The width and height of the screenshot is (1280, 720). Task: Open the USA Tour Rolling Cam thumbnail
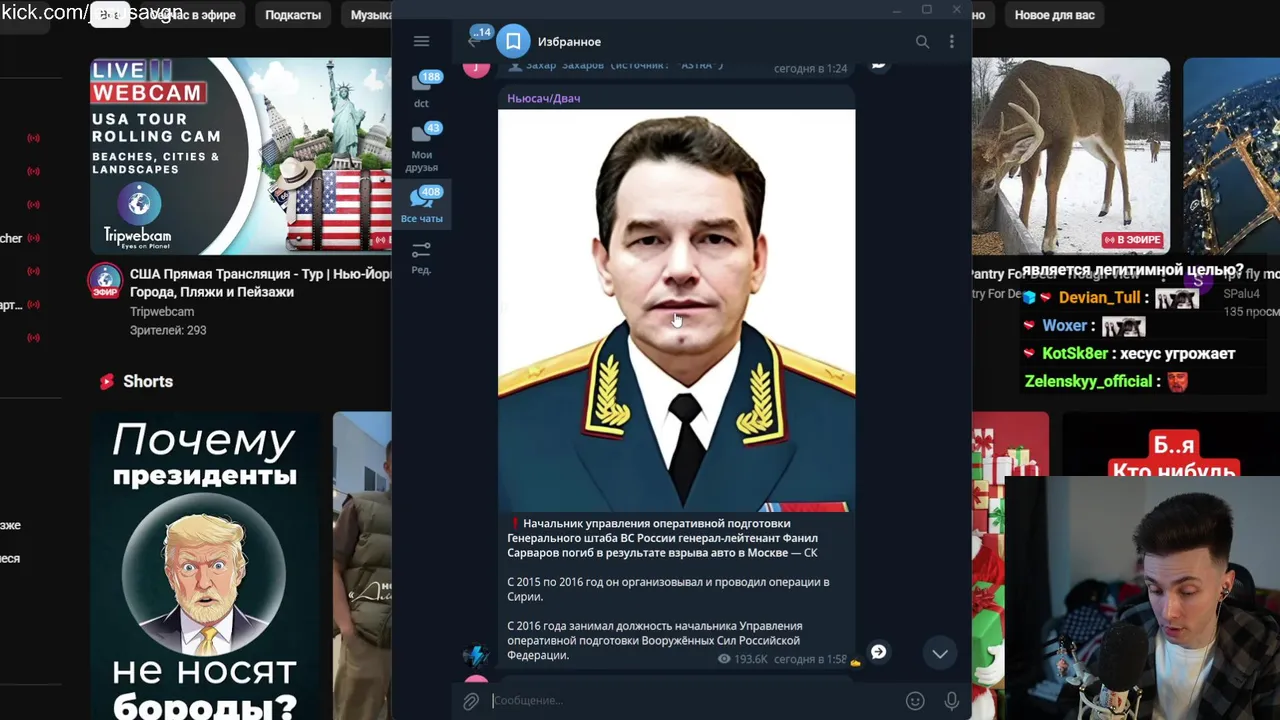pyautogui.click(x=241, y=155)
